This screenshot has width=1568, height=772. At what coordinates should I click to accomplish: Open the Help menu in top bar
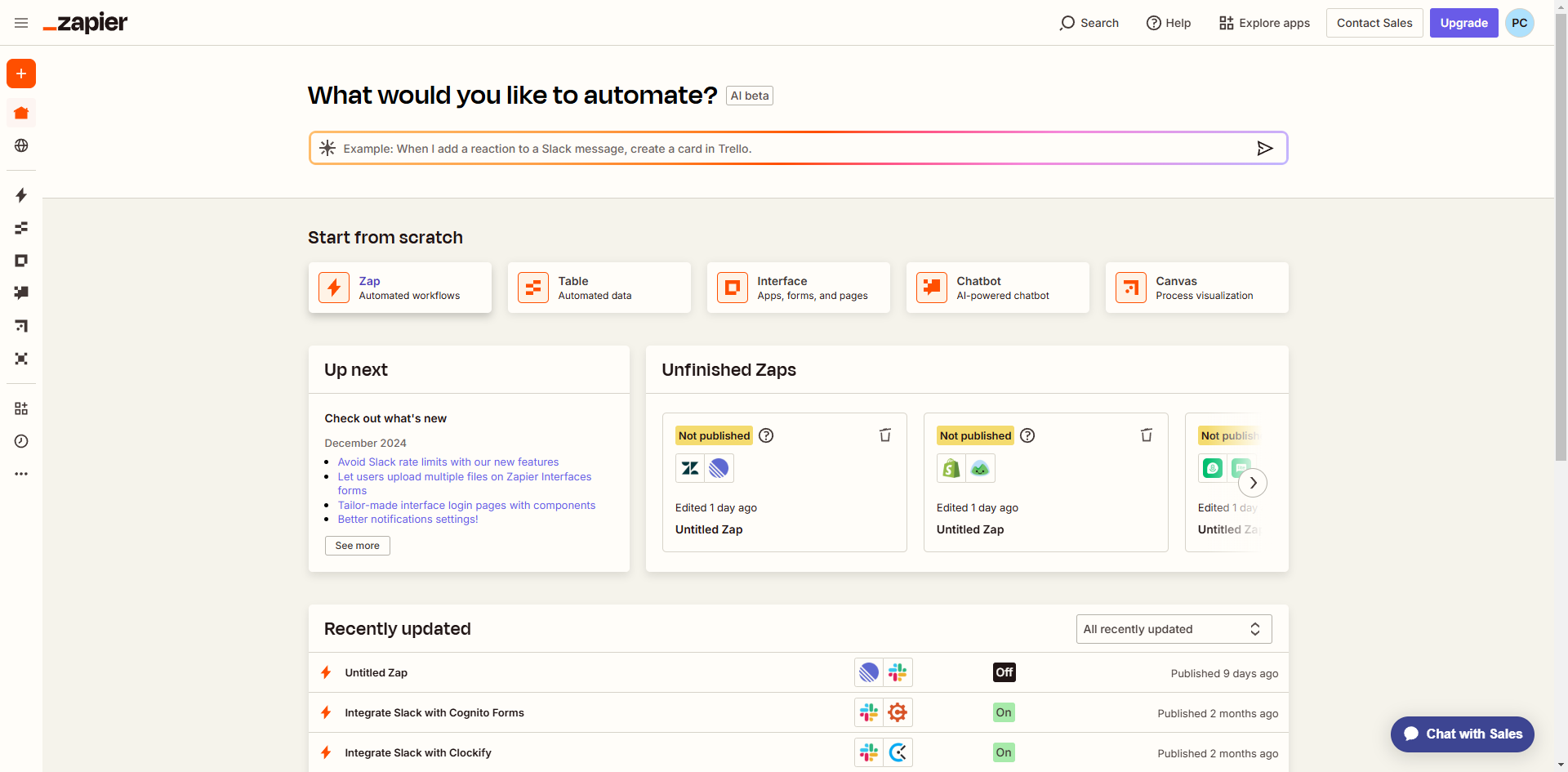[1169, 23]
